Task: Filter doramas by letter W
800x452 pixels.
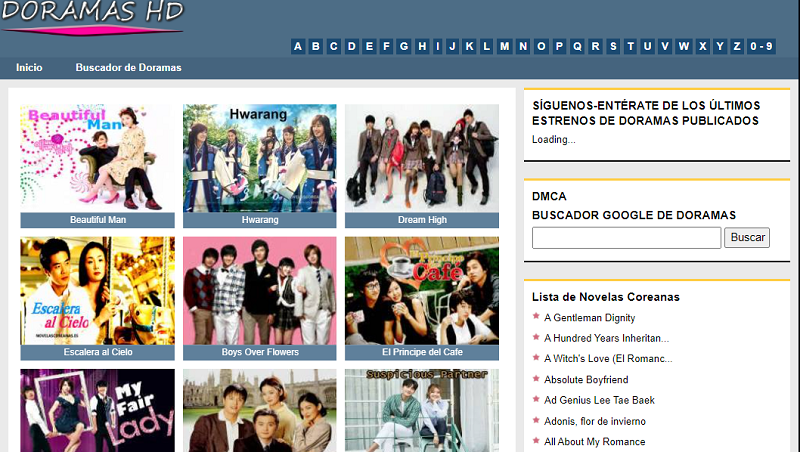Action: tap(684, 46)
